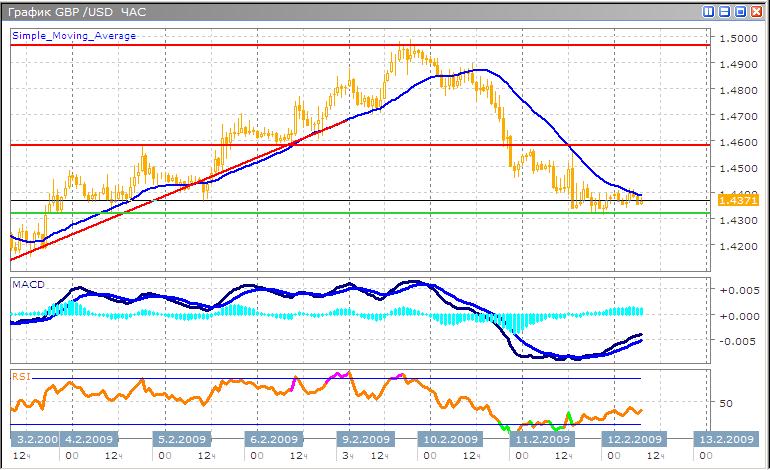Click the '3ч' time axis label
This screenshot has height=470, width=770.
tap(348, 456)
